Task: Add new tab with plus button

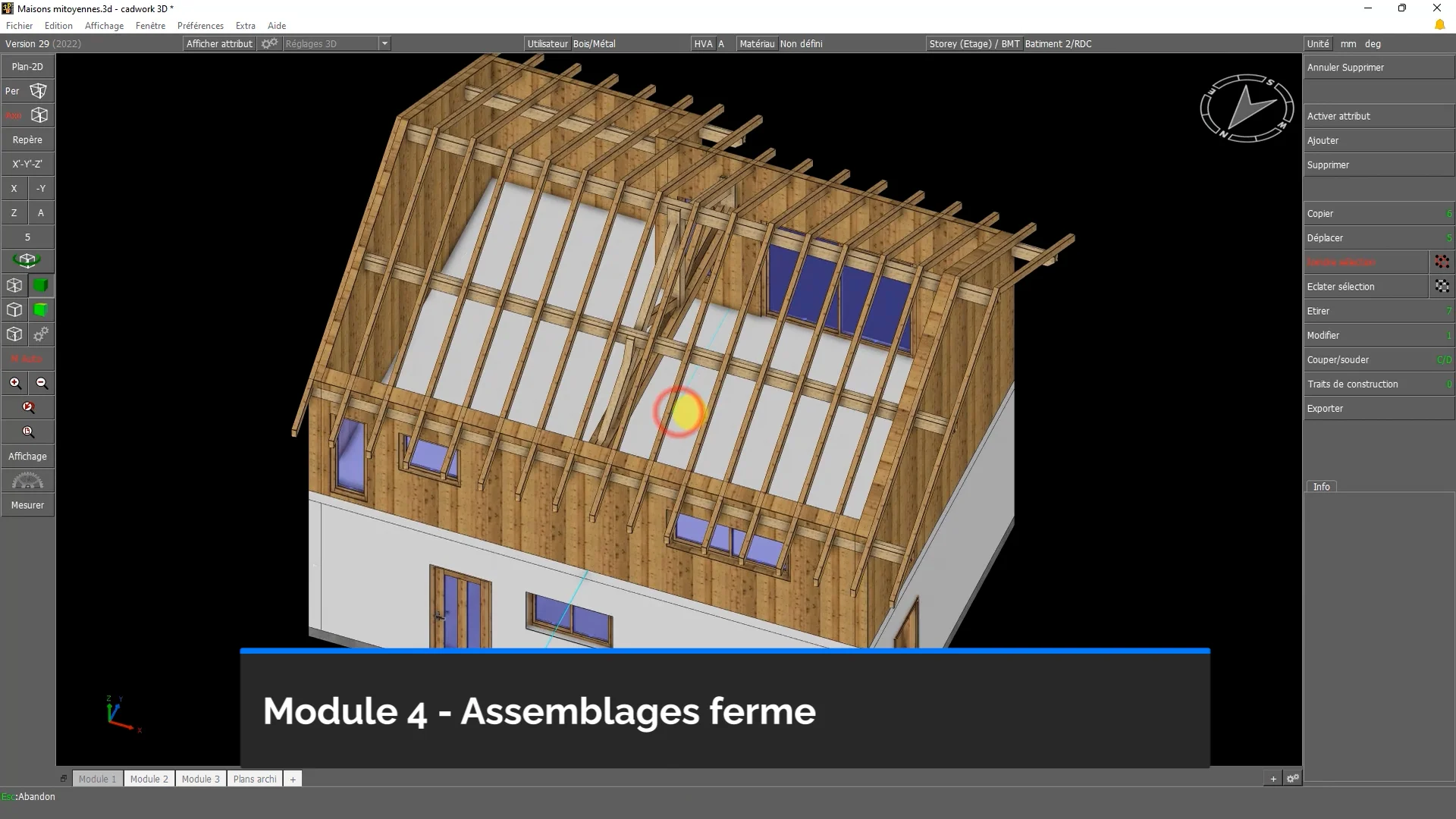Action: click(x=293, y=779)
